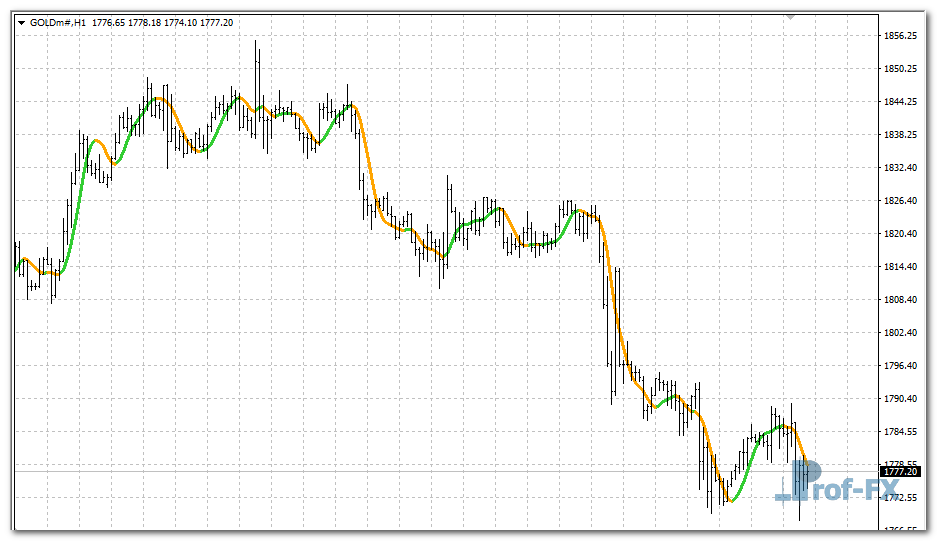
Task: Click the 1784.55 price scale label
Action: pos(901,432)
